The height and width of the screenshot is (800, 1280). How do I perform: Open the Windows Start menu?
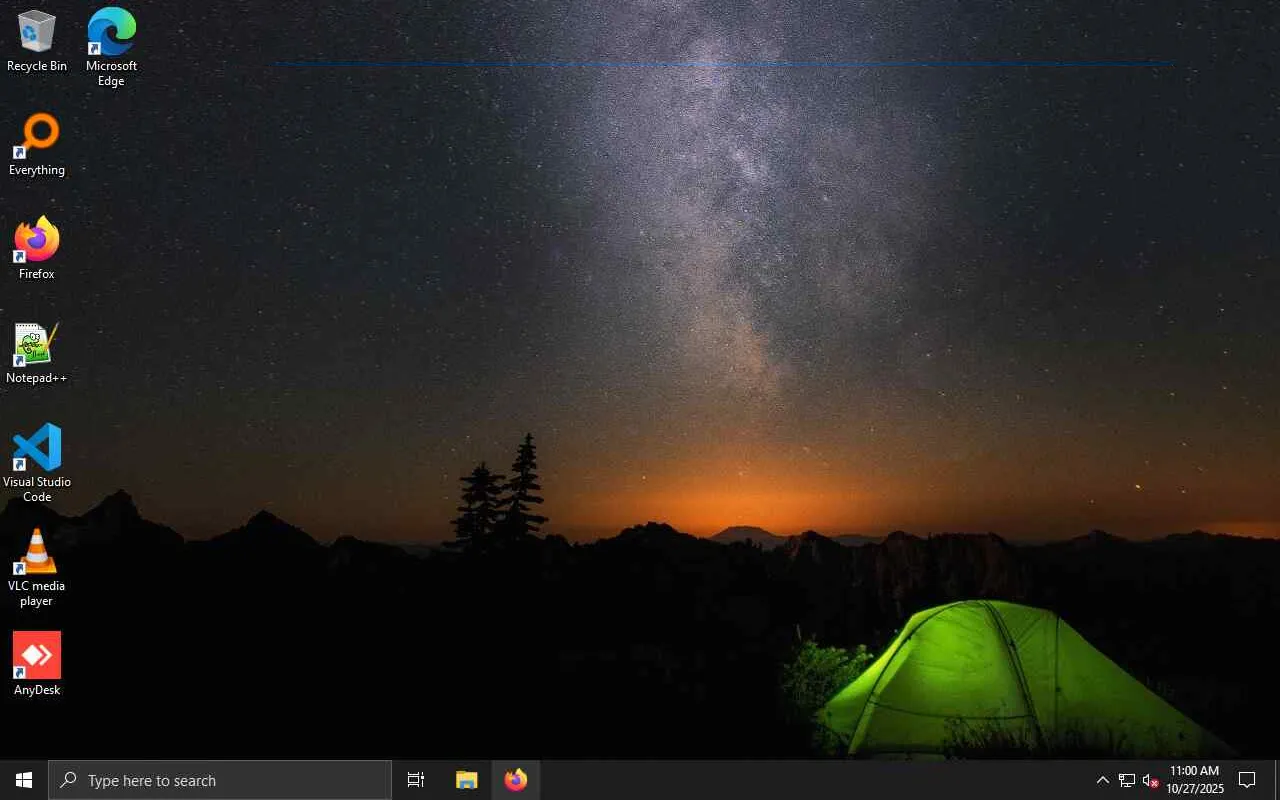24,780
